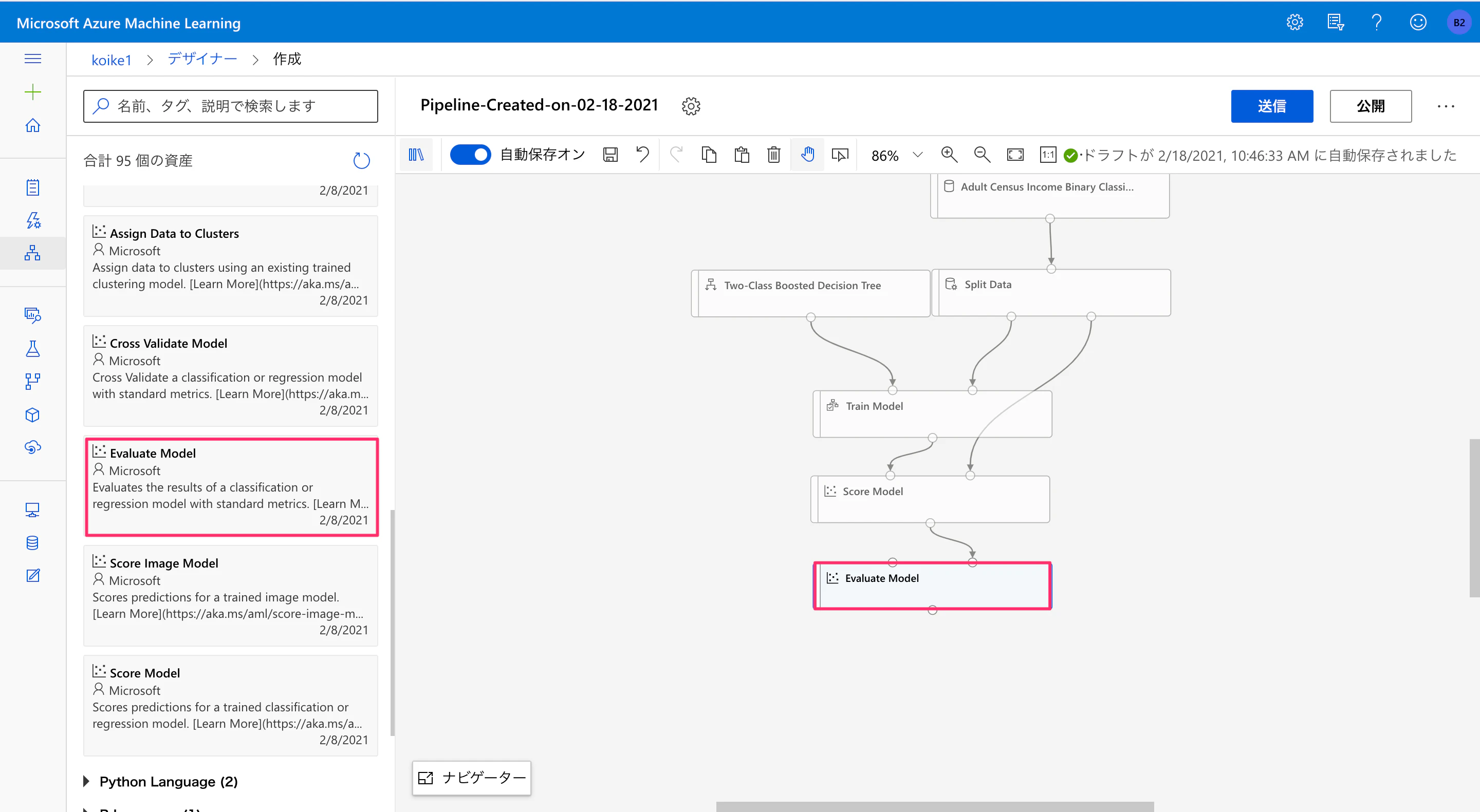
Task: Delete selected module with trash icon
Action: tap(774, 155)
